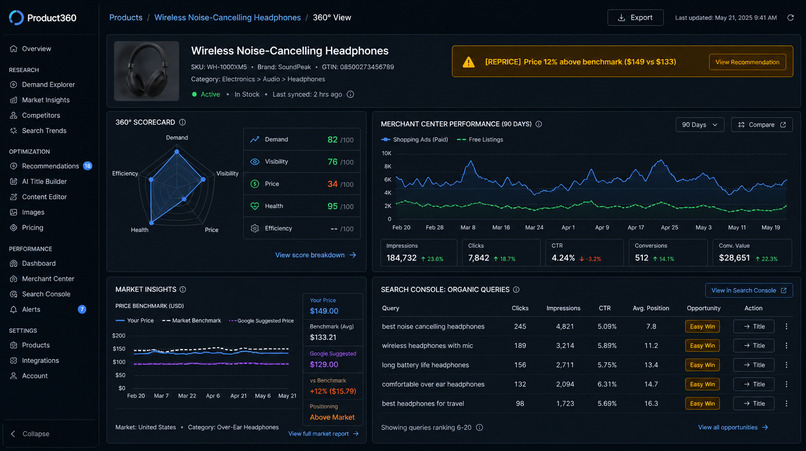Toggle Market Benchmark legend series

coord(191,320)
